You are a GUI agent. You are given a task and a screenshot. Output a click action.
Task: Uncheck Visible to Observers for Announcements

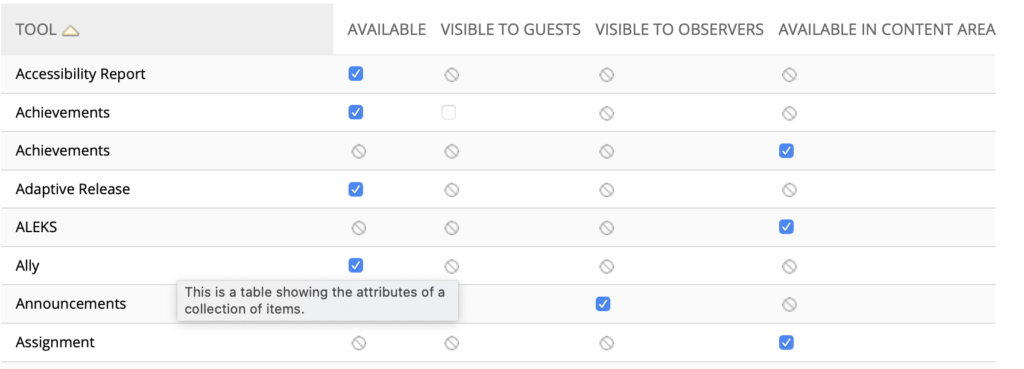[603, 304]
